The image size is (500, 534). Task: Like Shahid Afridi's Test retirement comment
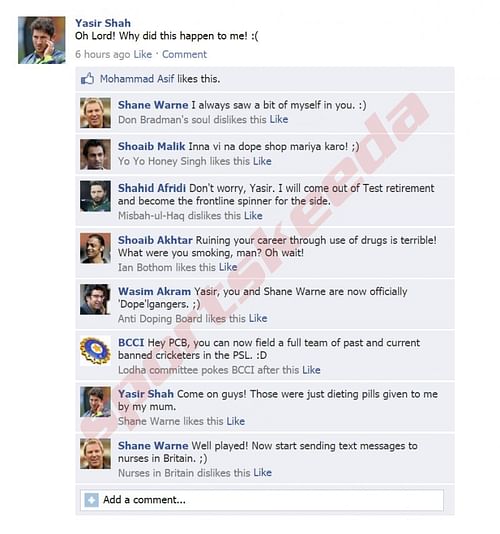[253, 215]
